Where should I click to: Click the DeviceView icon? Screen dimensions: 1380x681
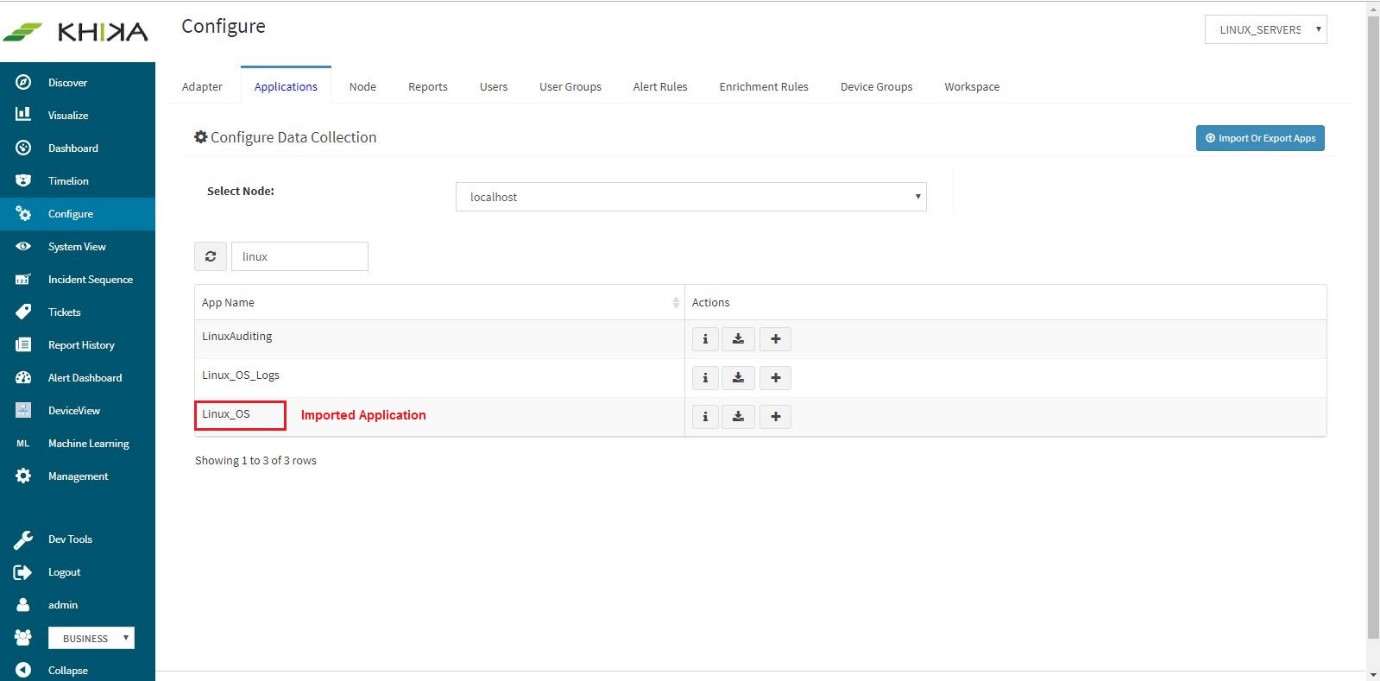[23, 411]
